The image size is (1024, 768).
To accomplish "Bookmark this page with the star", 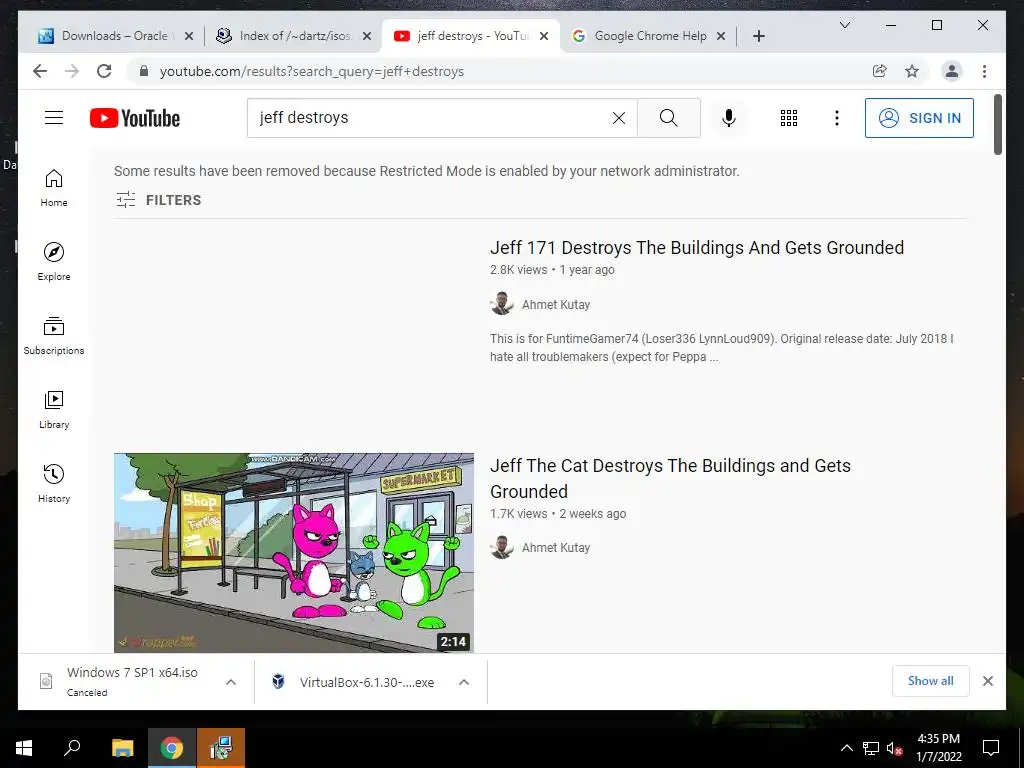I will (x=912, y=71).
